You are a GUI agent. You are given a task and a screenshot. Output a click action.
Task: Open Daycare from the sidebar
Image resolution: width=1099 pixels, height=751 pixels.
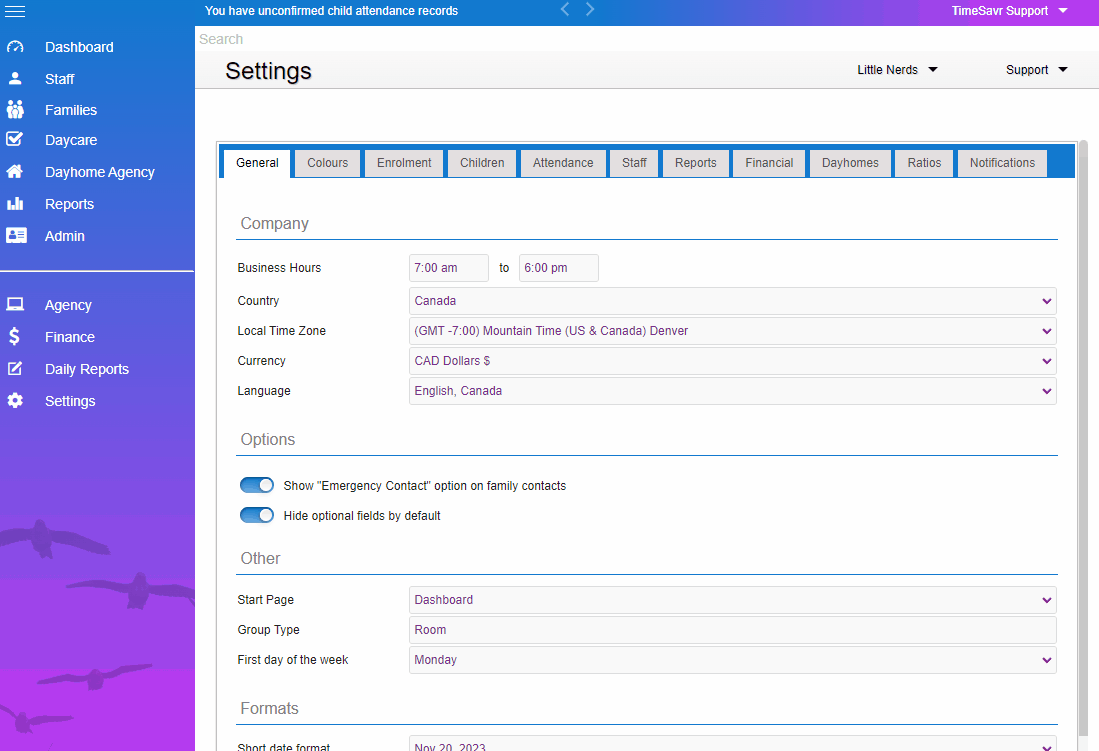click(x=71, y=140)
